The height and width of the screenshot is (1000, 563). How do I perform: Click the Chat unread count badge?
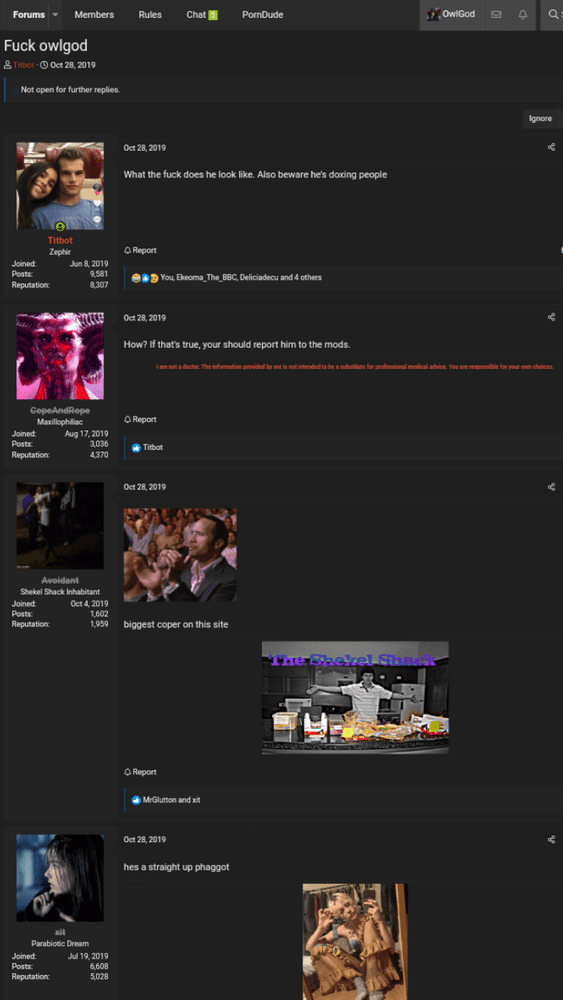(213, 15)
